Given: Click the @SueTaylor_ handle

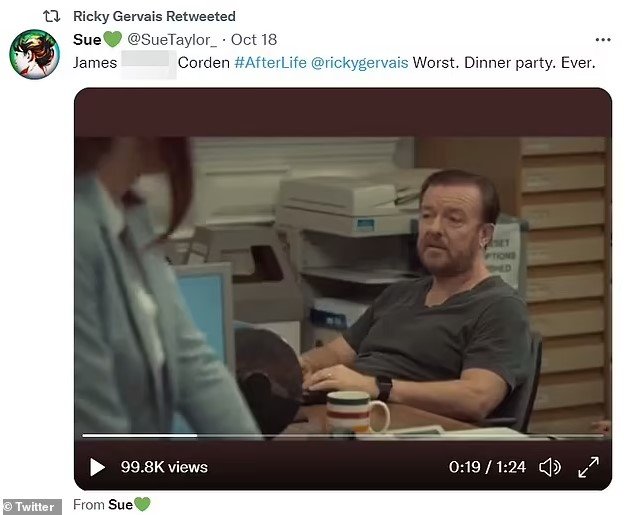Looking at the screenshot, I should 172,40.
